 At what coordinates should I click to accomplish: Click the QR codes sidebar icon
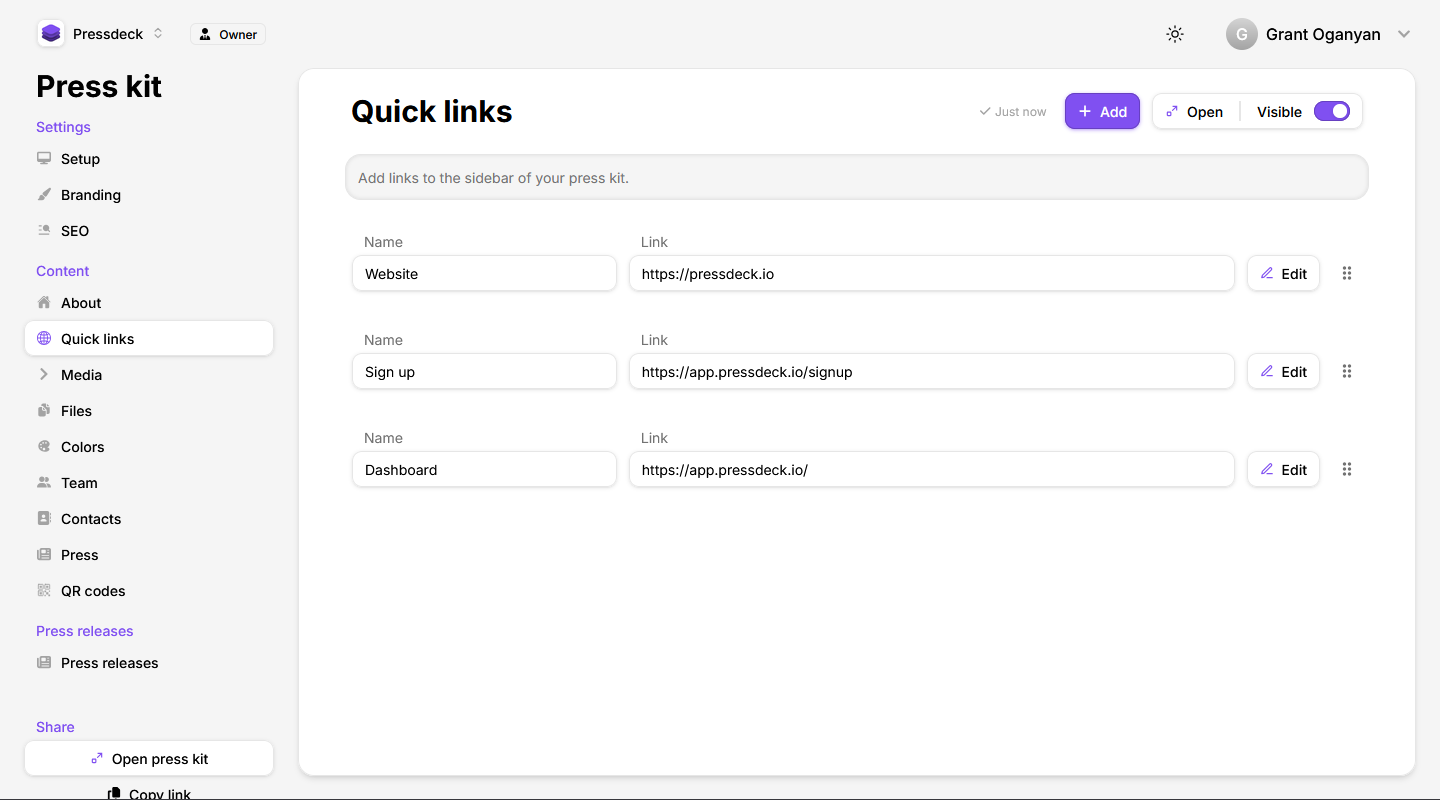tap(44, 591)
